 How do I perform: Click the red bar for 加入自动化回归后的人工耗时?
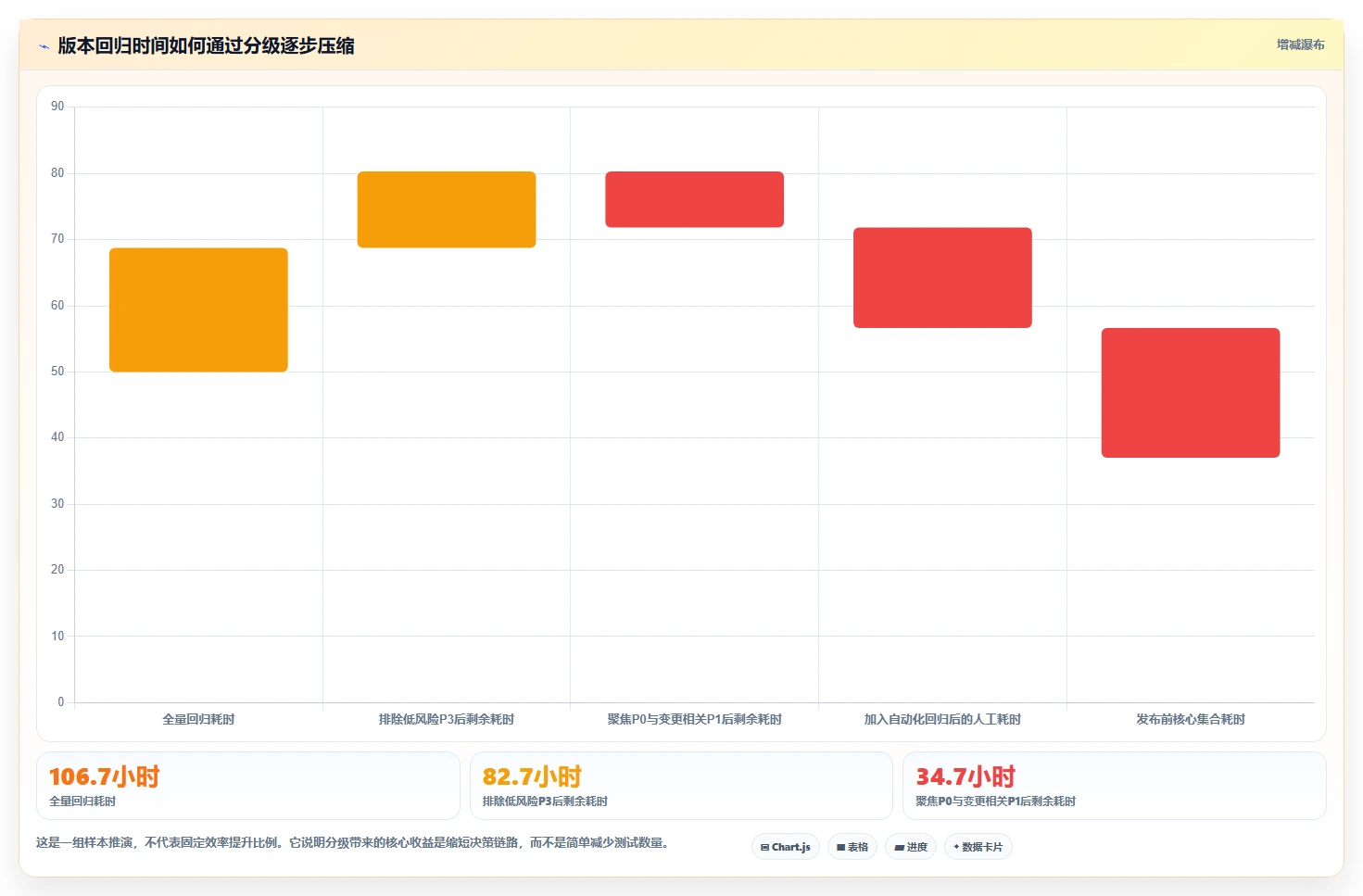coord(942,277)
